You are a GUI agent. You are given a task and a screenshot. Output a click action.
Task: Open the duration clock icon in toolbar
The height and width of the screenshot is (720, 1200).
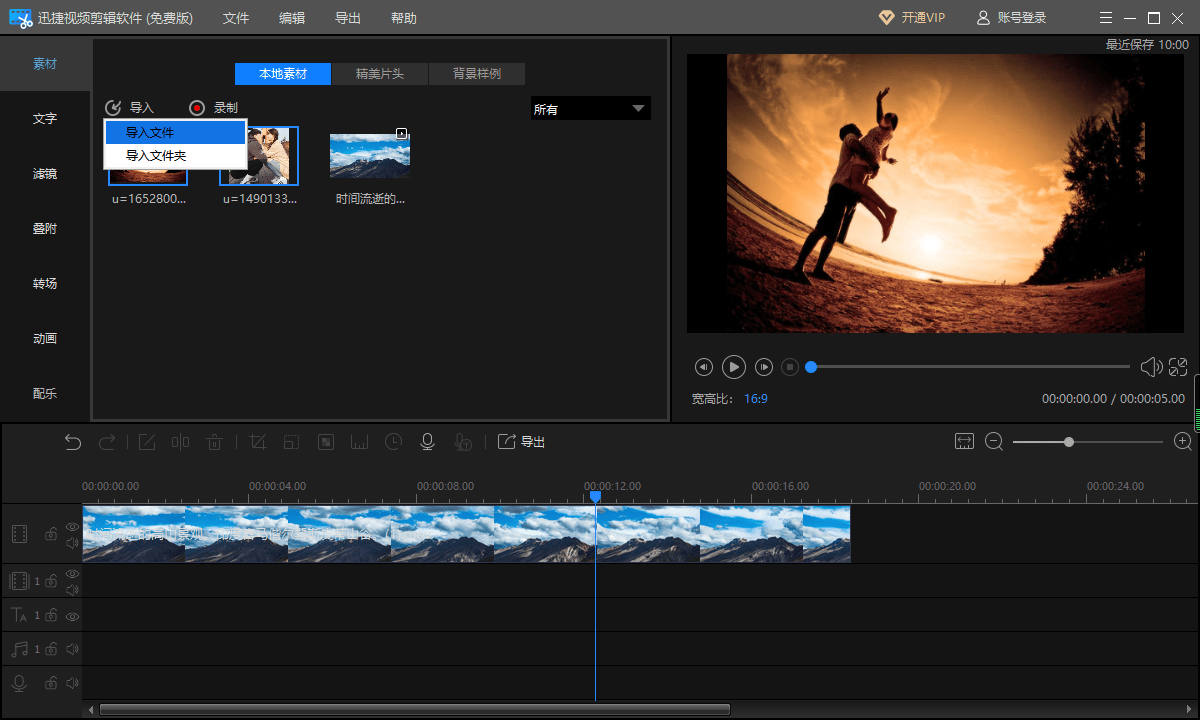(x=394, y=442)
